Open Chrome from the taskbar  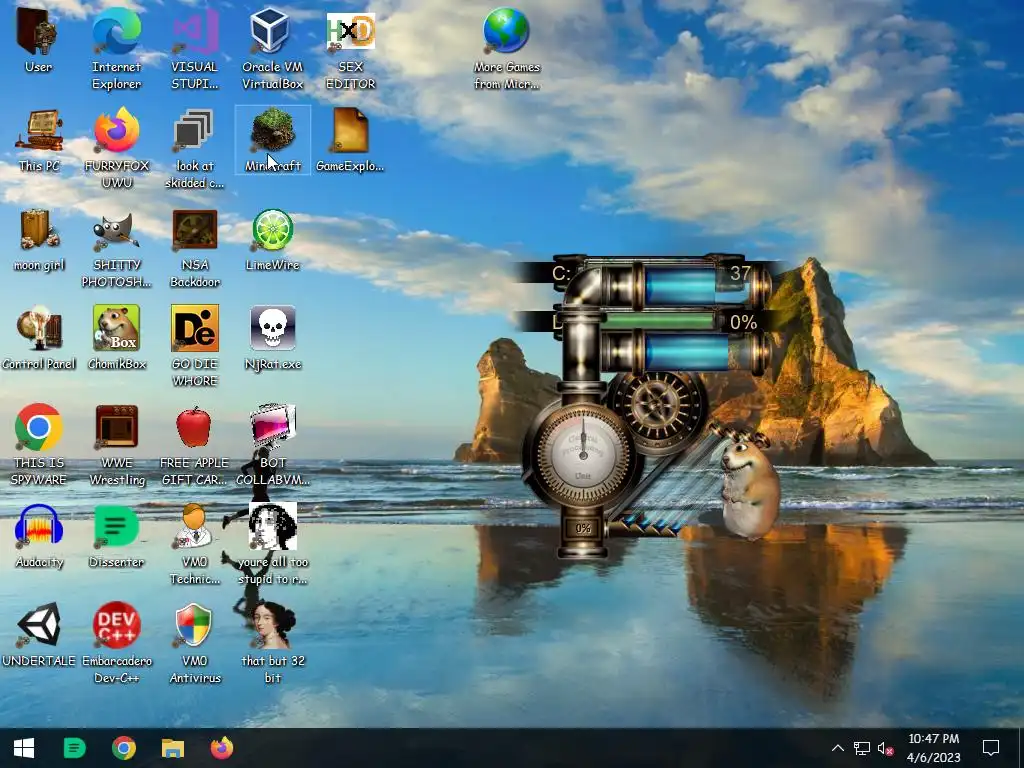tap(123, 748)
